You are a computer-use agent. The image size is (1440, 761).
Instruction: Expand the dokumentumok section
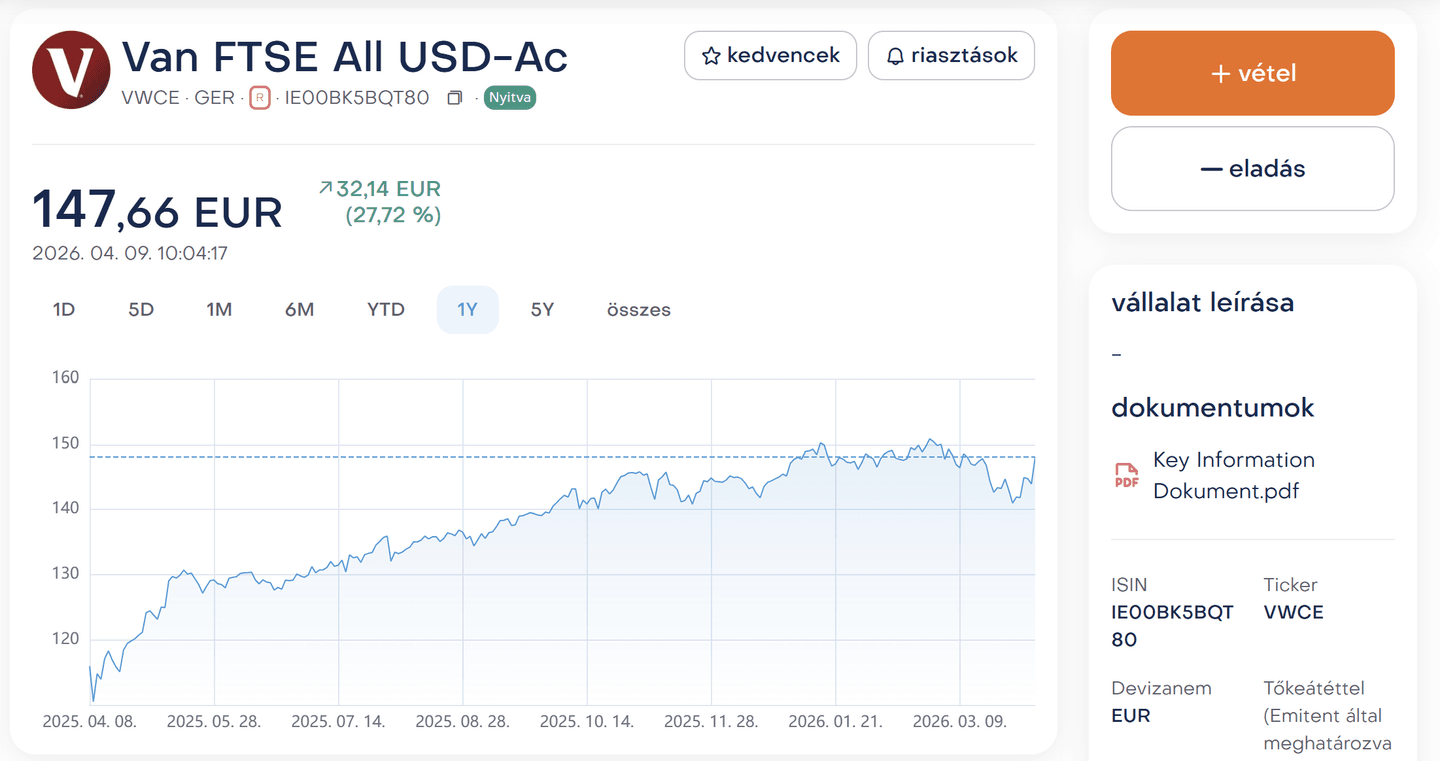[x=1213, y=408]
